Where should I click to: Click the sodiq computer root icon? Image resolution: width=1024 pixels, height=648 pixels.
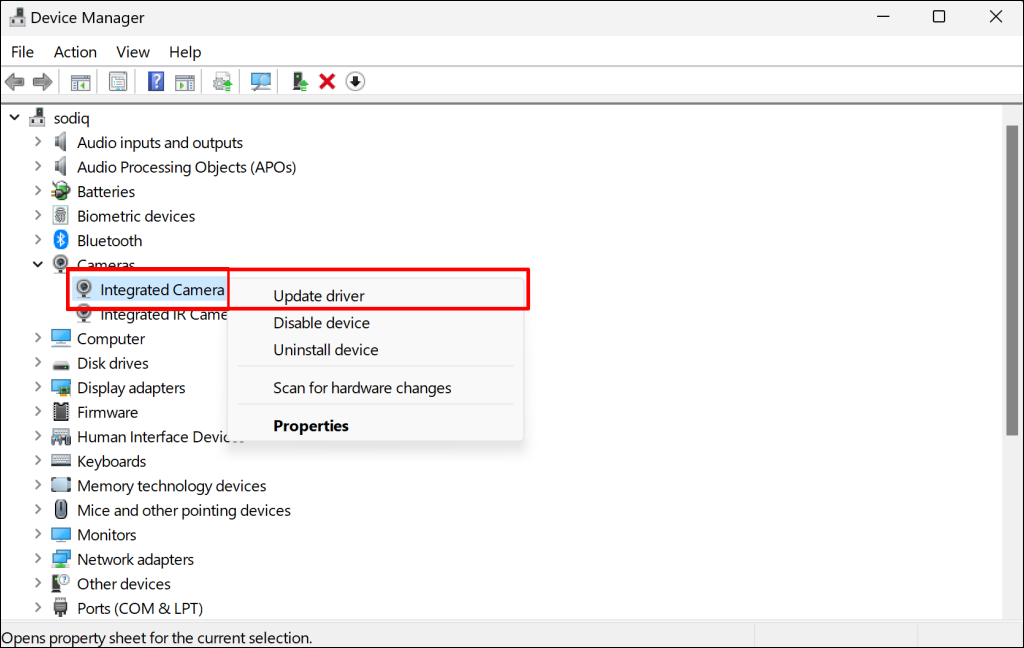(37, 118)
